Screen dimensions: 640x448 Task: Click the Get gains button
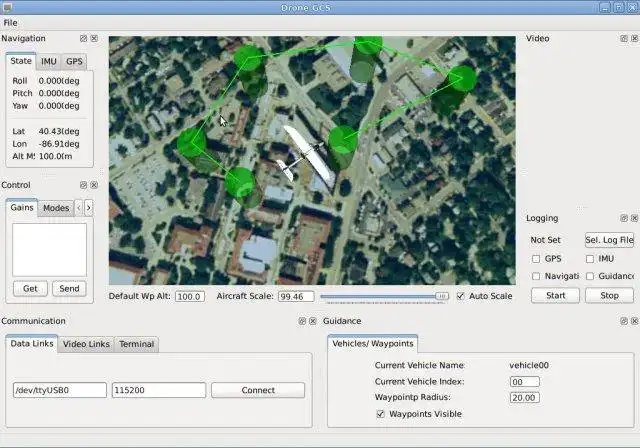click(30, 288)
